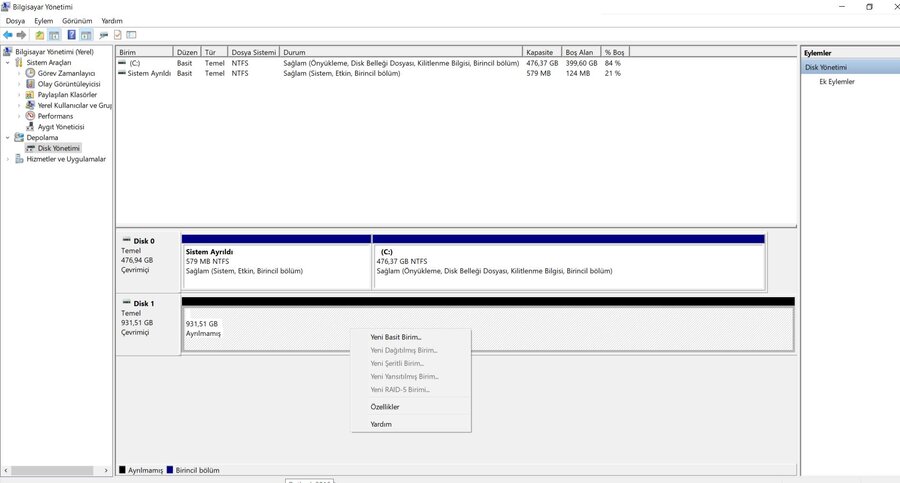The height and width of the screenshot is (483, 900).
Task: Click the blue Help question mark icon
Action: tap(71, 35)
